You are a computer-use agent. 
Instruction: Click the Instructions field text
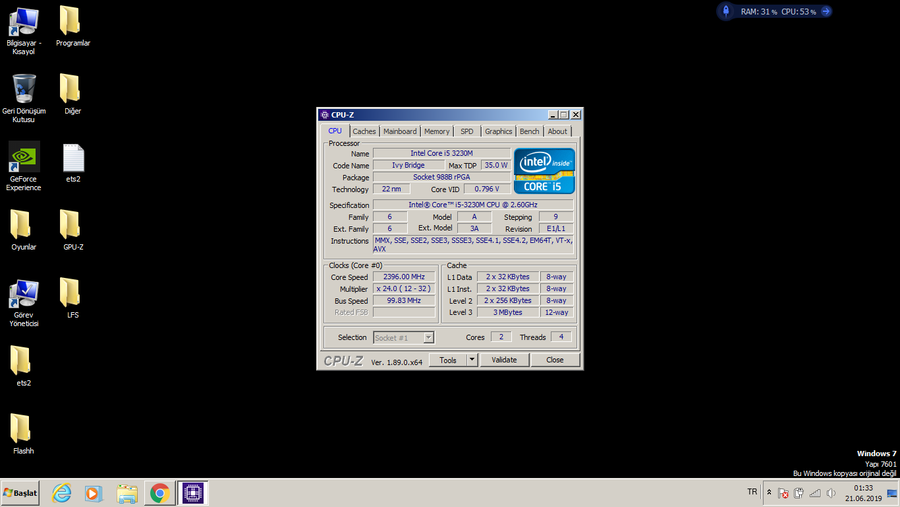tap(473, 245)
